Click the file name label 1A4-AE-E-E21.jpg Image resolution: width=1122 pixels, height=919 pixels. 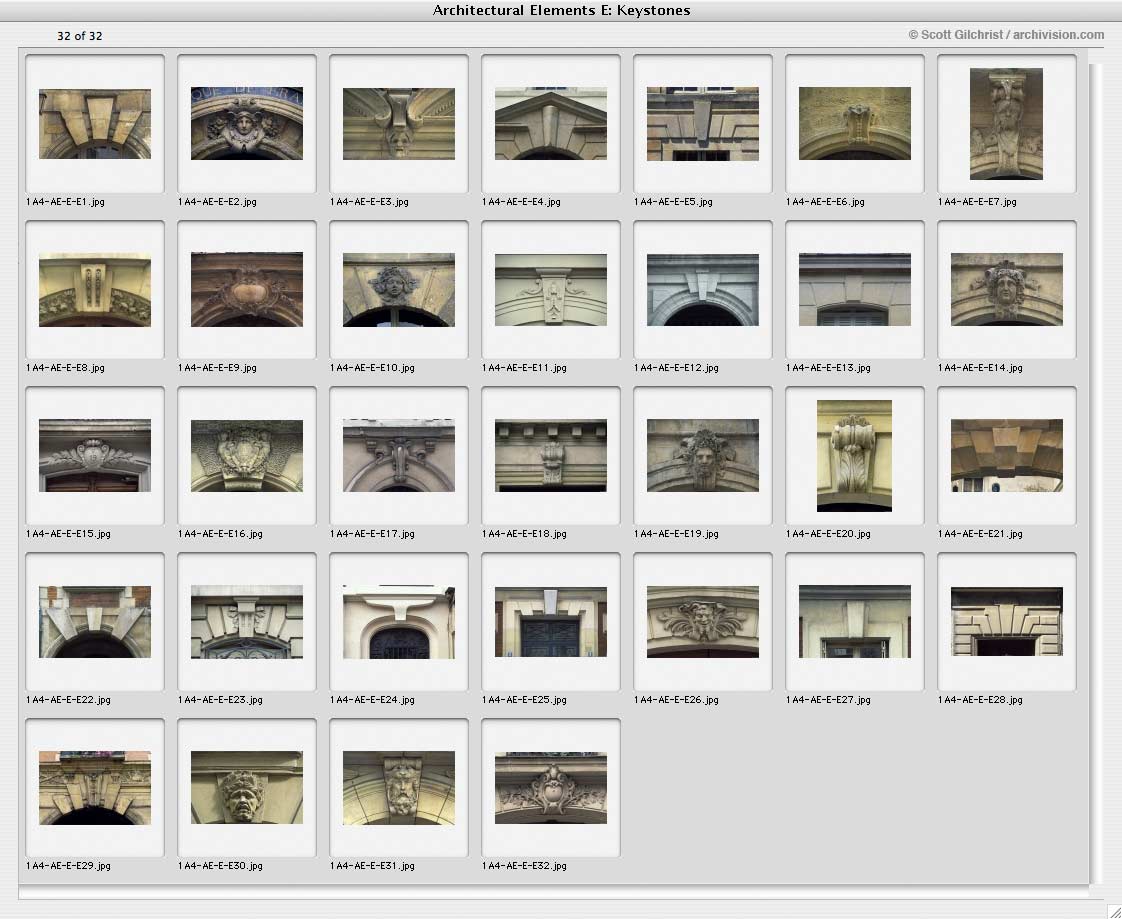point(980,534)
